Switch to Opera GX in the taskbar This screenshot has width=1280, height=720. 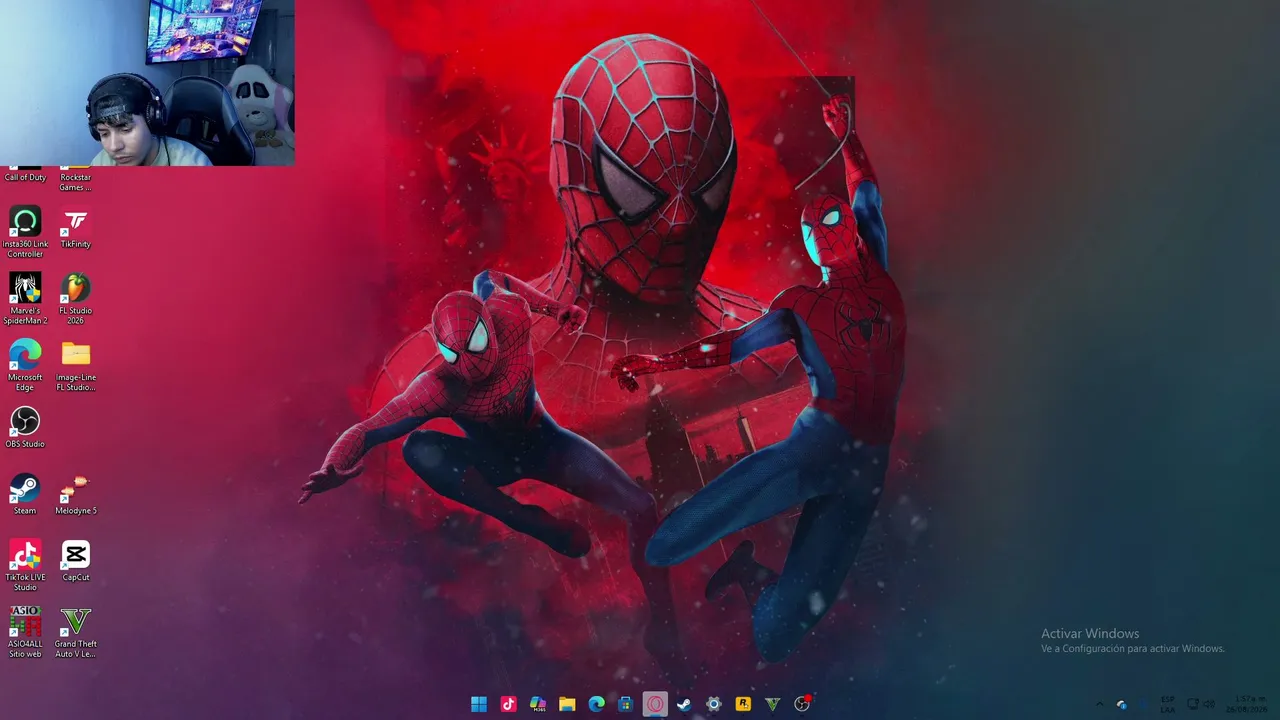tap(655, 704)
